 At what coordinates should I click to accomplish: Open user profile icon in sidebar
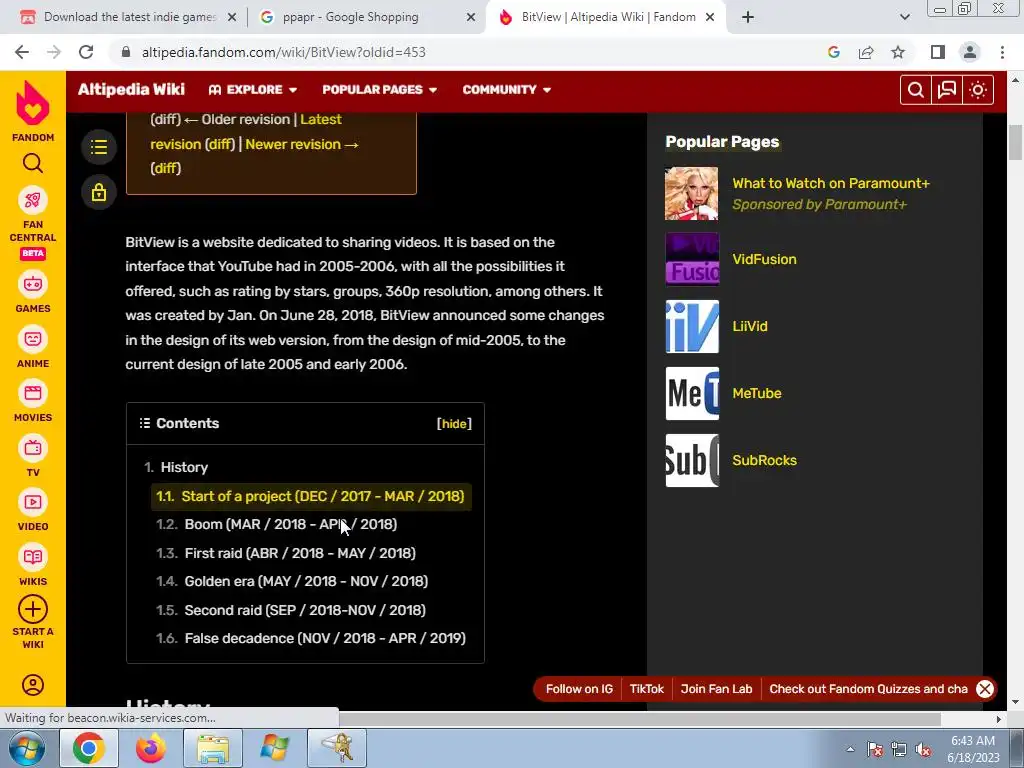[33, 684]
